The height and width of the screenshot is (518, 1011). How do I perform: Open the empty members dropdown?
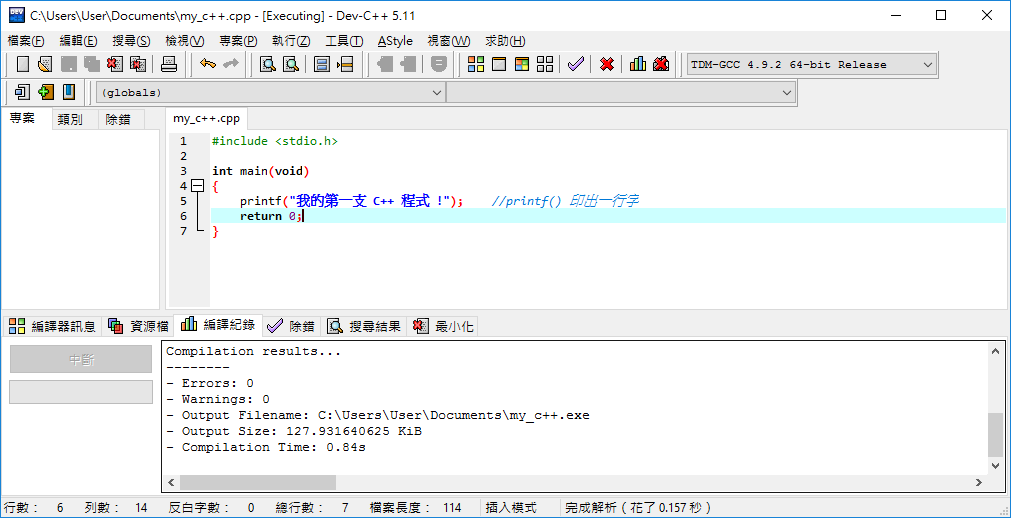[x=620, y=93]
